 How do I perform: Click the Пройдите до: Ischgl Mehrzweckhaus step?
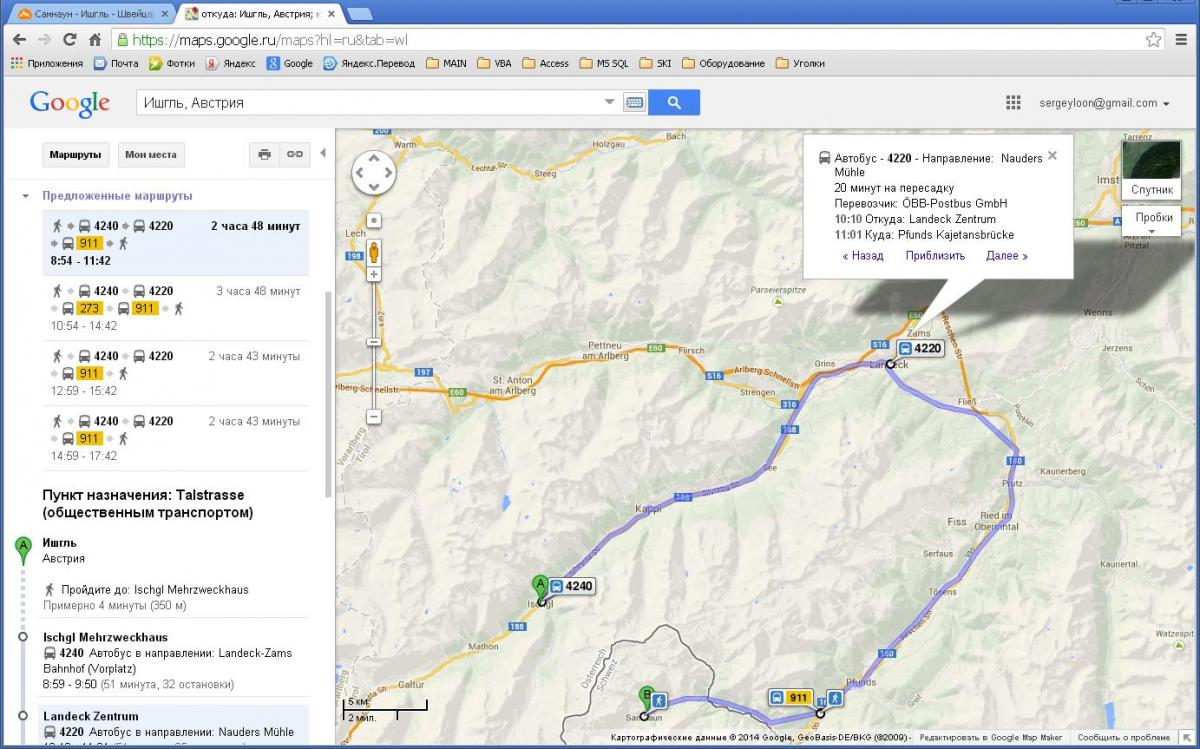(x=154, y=590)
